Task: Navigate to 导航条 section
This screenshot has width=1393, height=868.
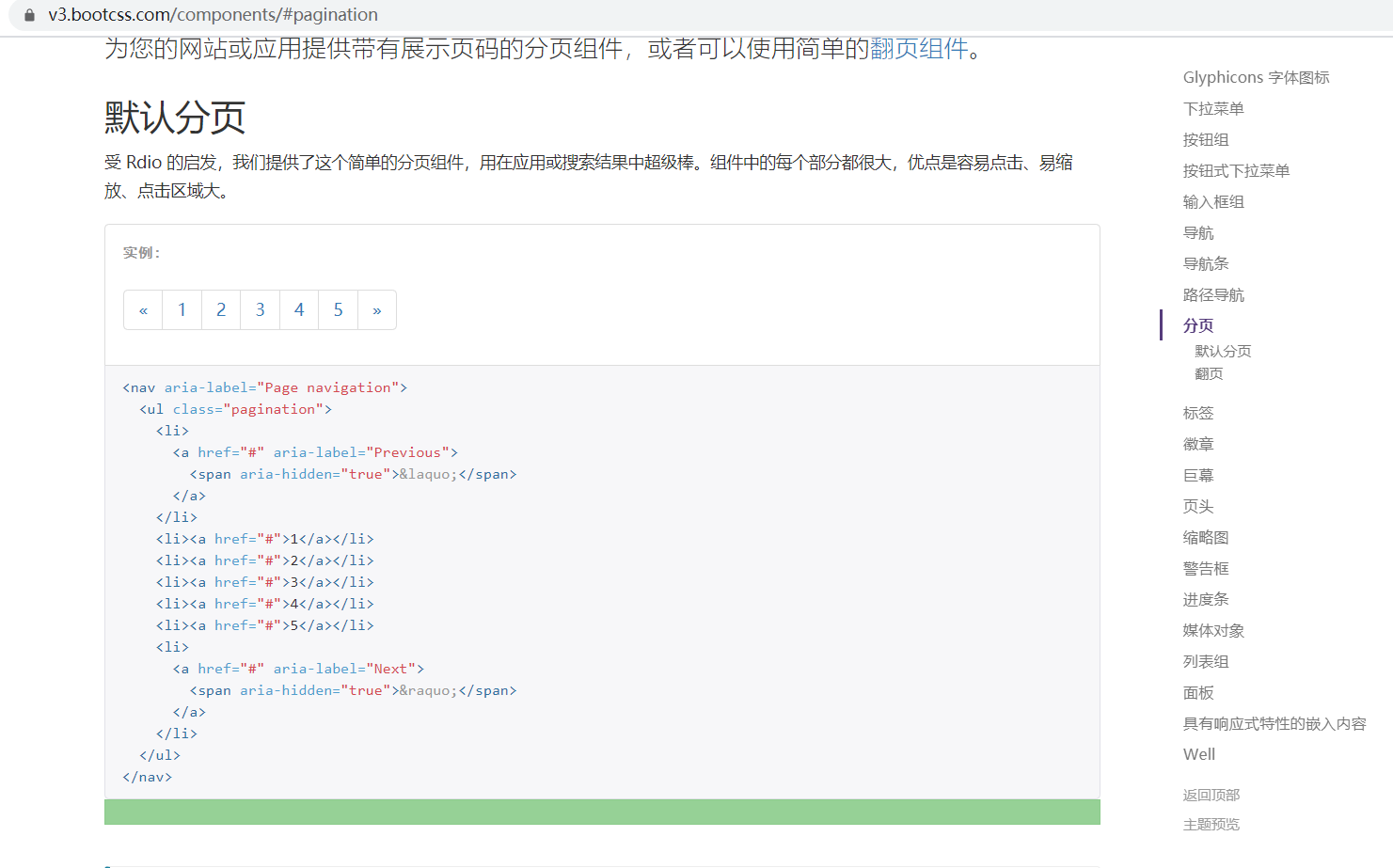Action: (x=1206, y=263)
